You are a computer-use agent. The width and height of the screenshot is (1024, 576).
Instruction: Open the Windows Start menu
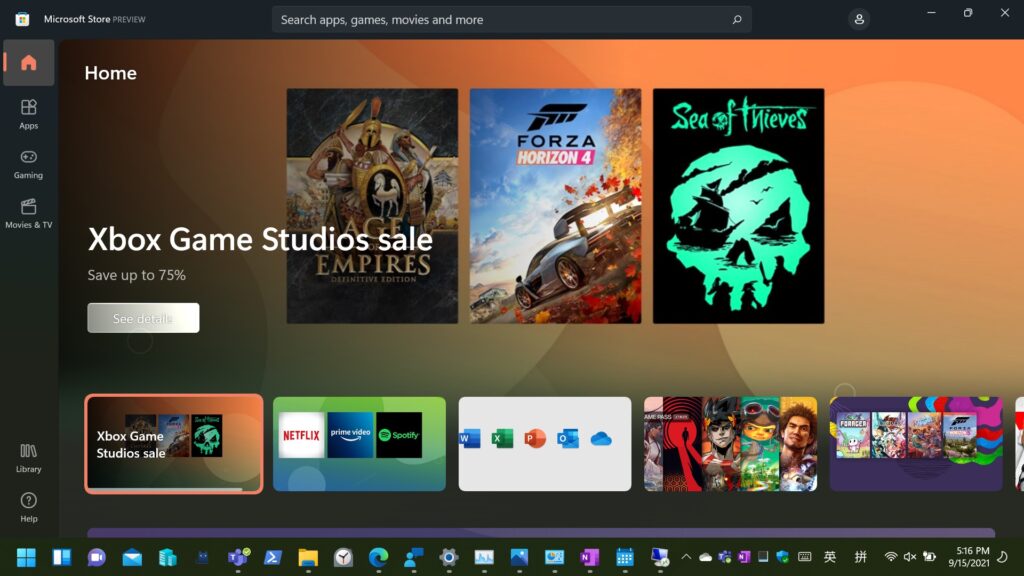click(x=26, y=557)
